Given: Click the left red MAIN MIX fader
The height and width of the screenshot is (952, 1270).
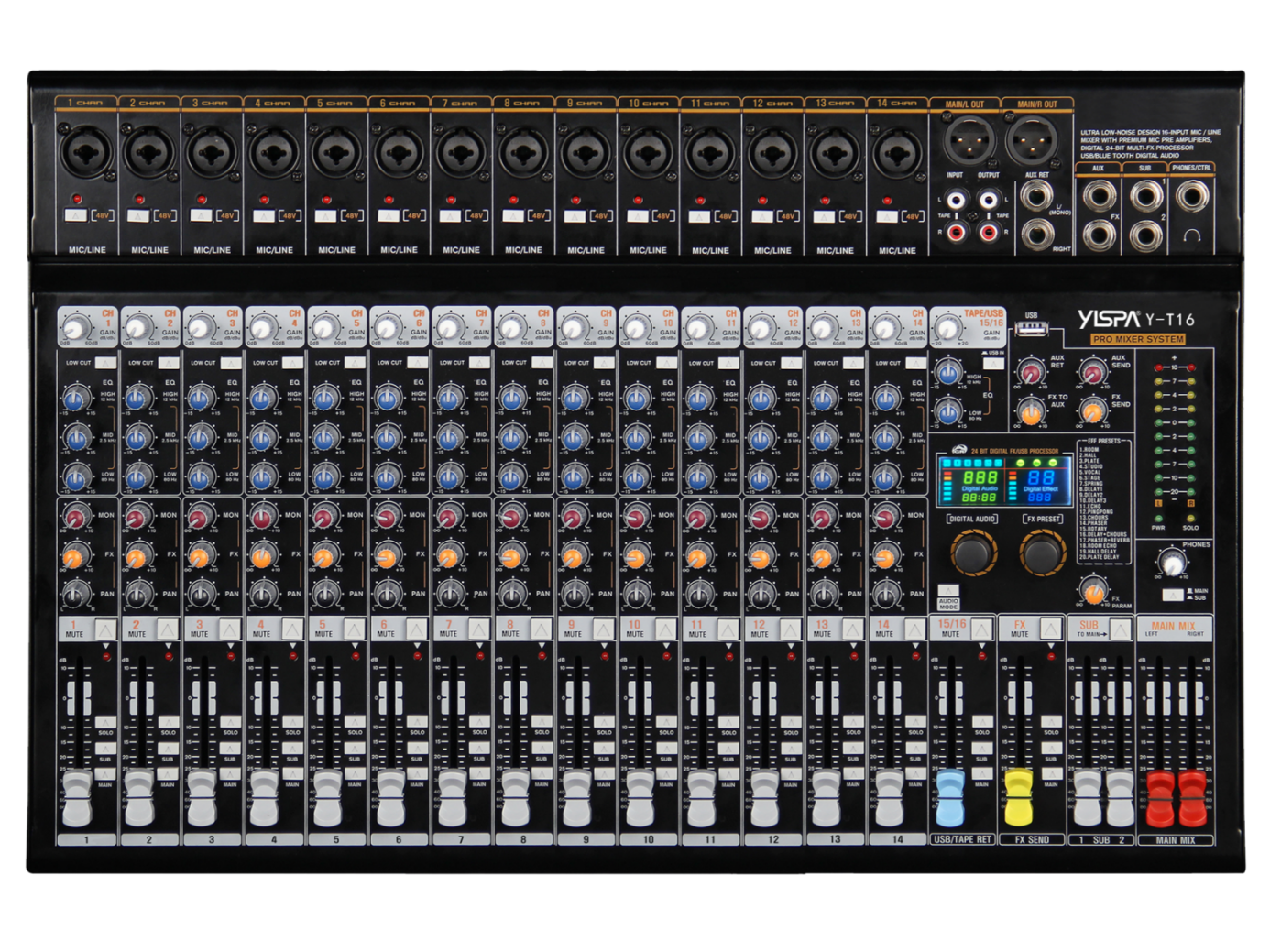Looking at the screenshot, I should (1160, 797).
